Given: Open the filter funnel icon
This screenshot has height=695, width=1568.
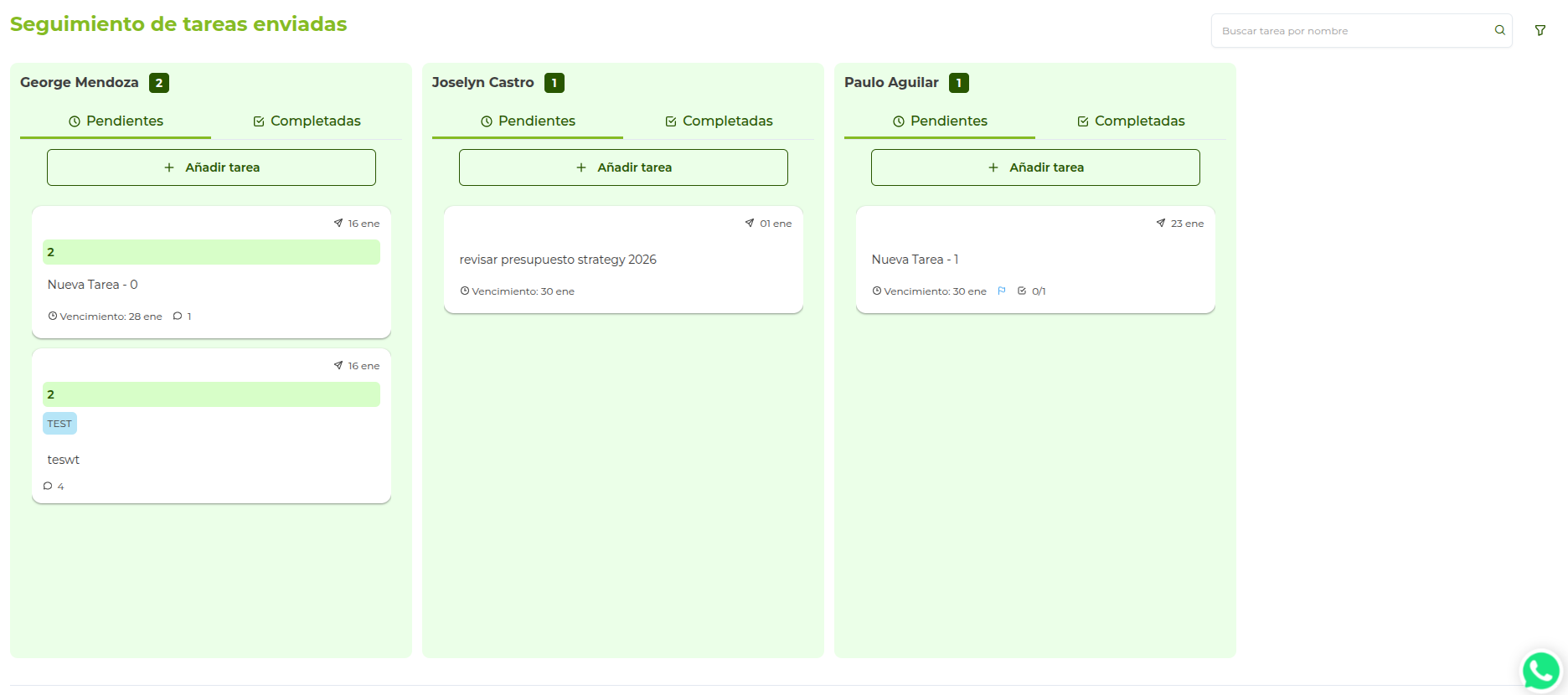Looking at the screenshot, I should pyautogui.click(x=1540, y=30).
